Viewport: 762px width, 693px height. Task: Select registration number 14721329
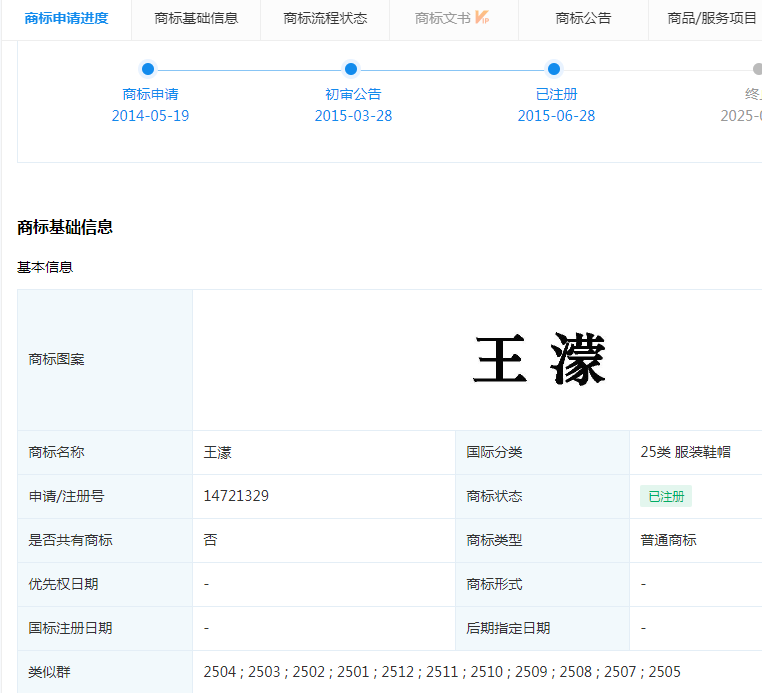click(x=236, y=496)
